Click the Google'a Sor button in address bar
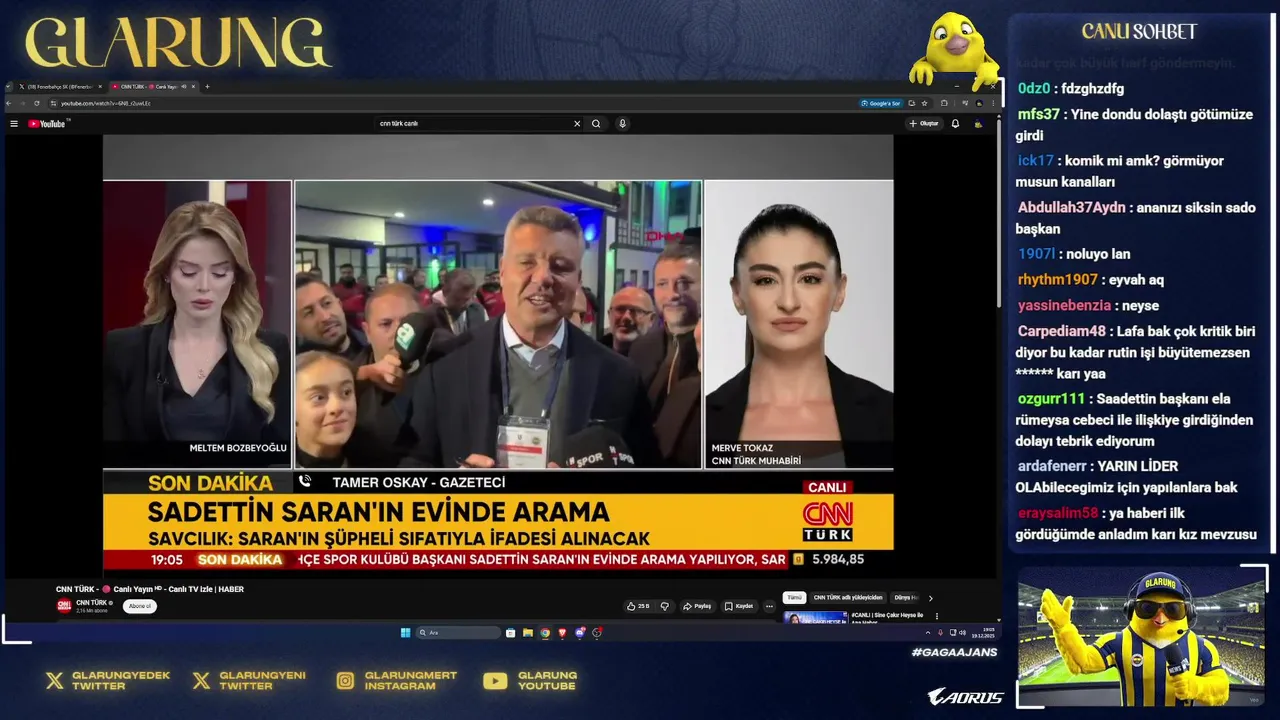The height and width of the screenshot is (720, 1280). click(881, 103)
